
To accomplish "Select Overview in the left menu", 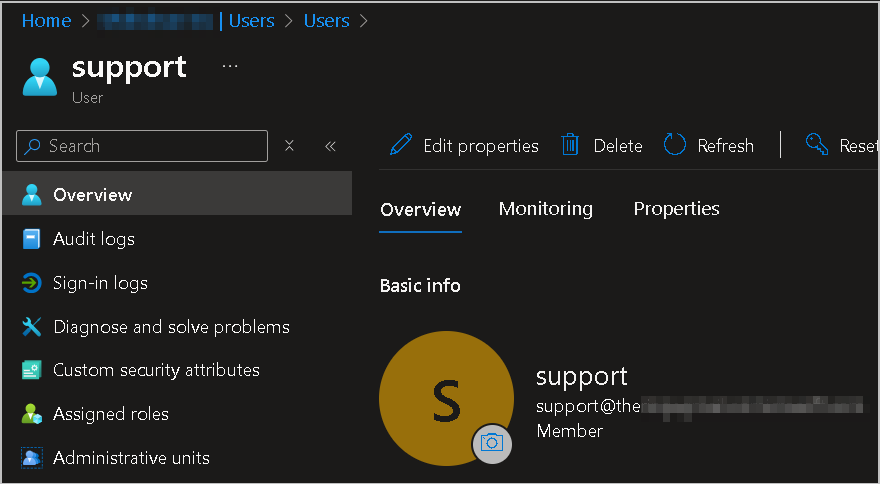I will (177, 194).
